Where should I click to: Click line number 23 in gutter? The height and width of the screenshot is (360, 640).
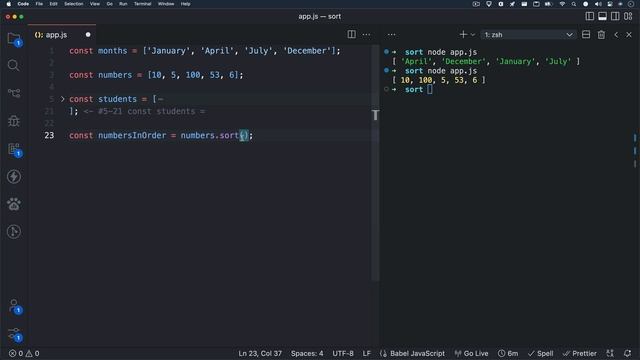(49, 135)
